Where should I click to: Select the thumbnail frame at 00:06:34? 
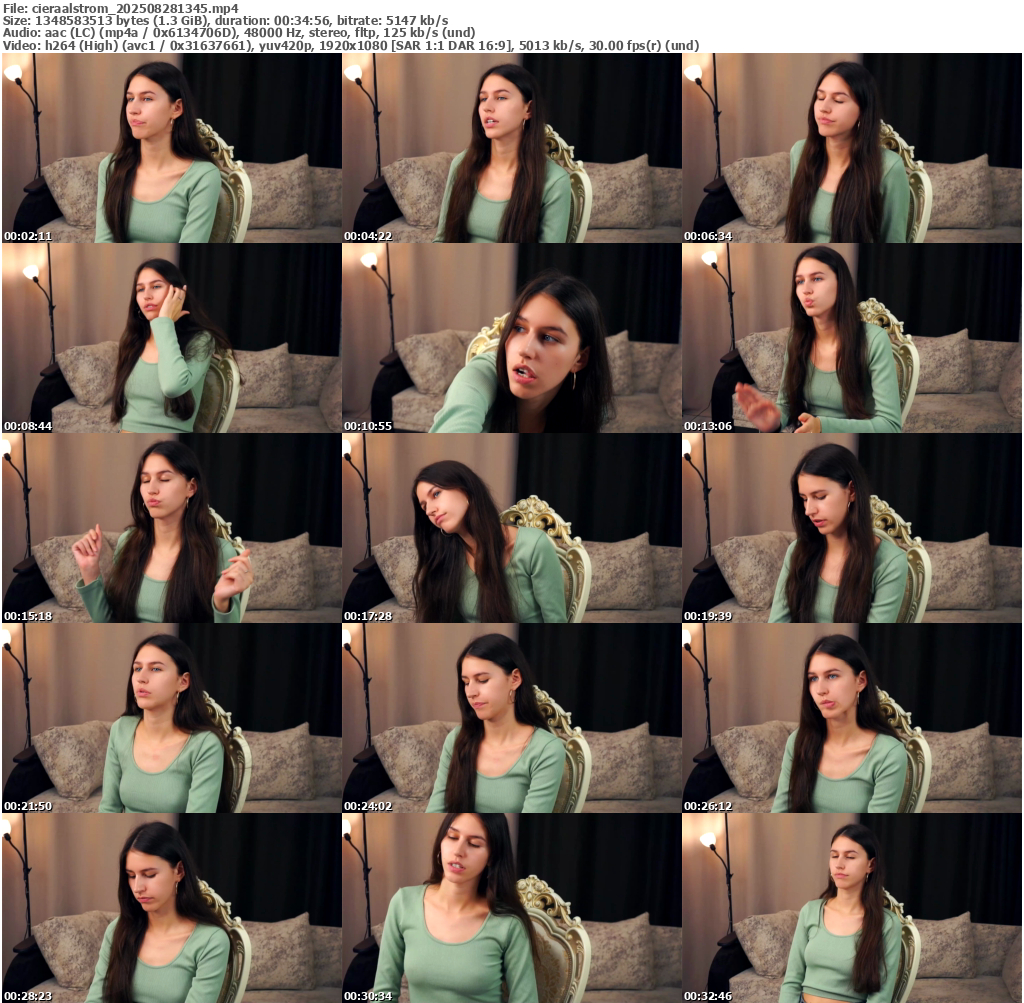[852, 148]
